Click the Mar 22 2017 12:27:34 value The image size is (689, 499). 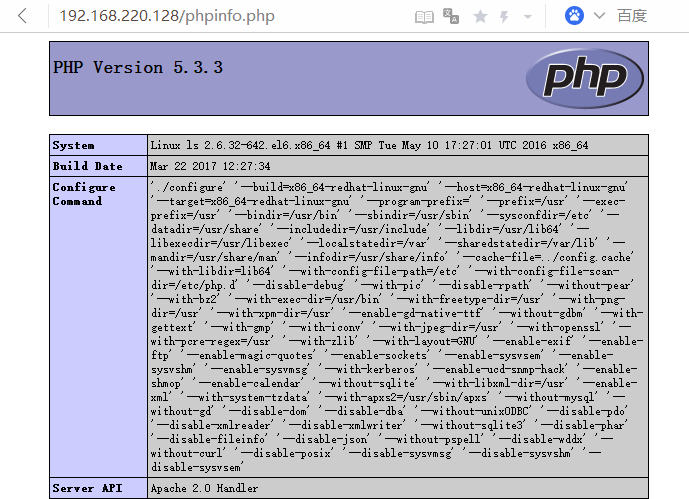pos(210,166)
